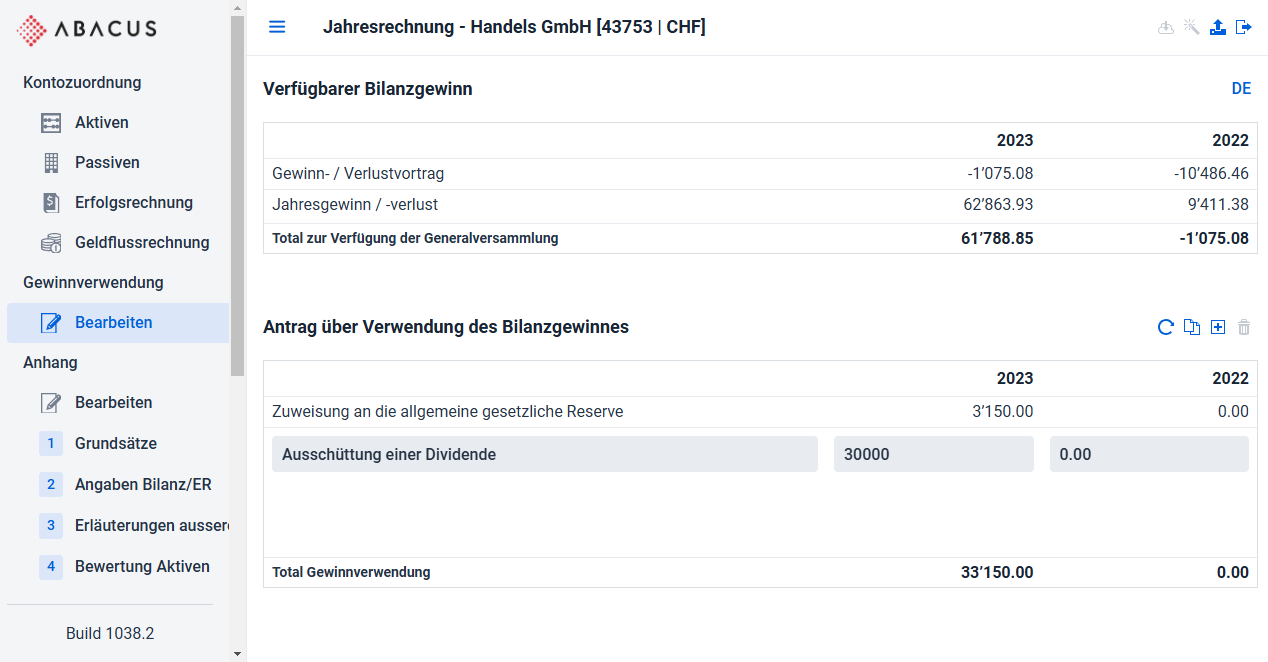Click the magic wand icon
This screenshot has height=662, width=1268.
(x=1191, y=27)
